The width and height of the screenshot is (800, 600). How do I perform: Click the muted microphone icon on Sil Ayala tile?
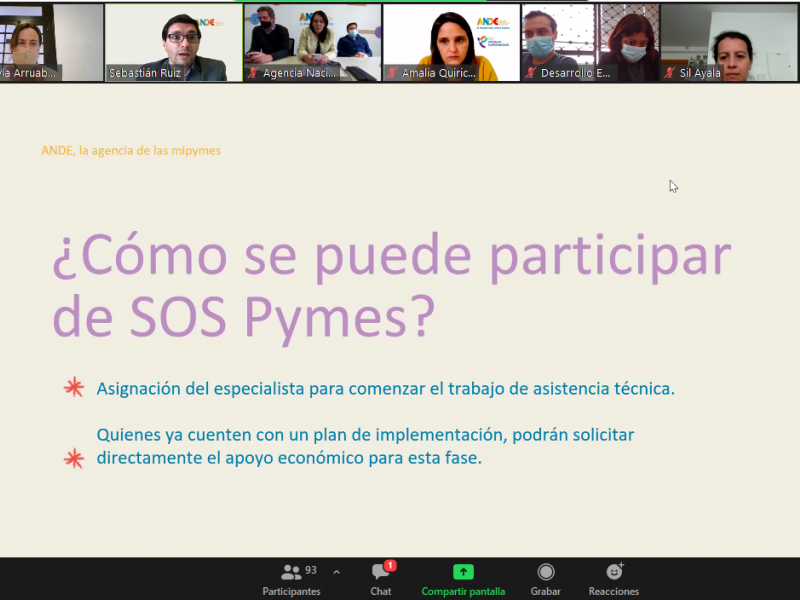670,72
